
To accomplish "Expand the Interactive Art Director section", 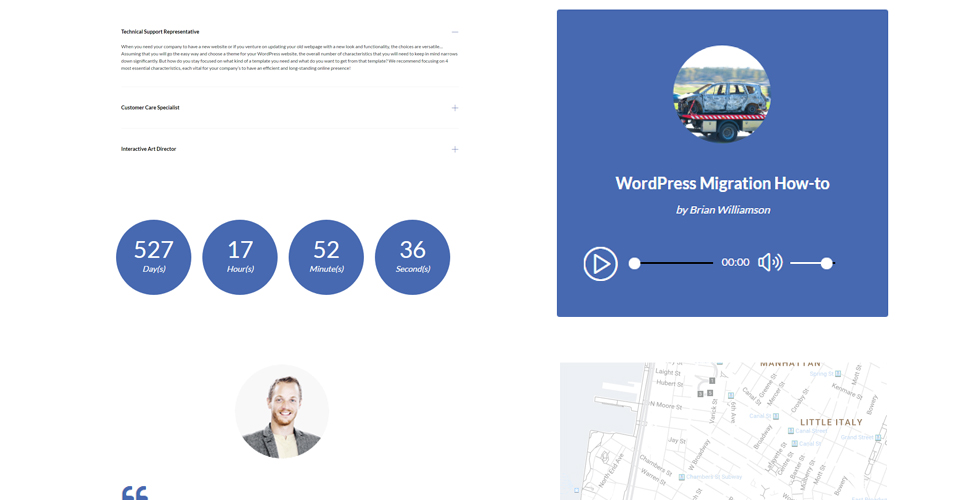I will (455, 149).
